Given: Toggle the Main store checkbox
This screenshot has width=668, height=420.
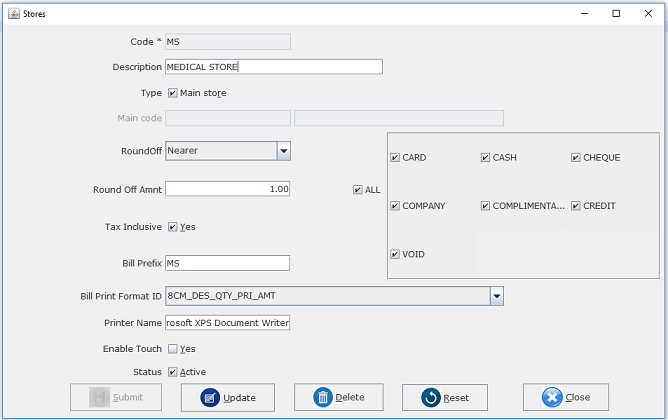Looking at the screenshot, I should coord(173,93).
